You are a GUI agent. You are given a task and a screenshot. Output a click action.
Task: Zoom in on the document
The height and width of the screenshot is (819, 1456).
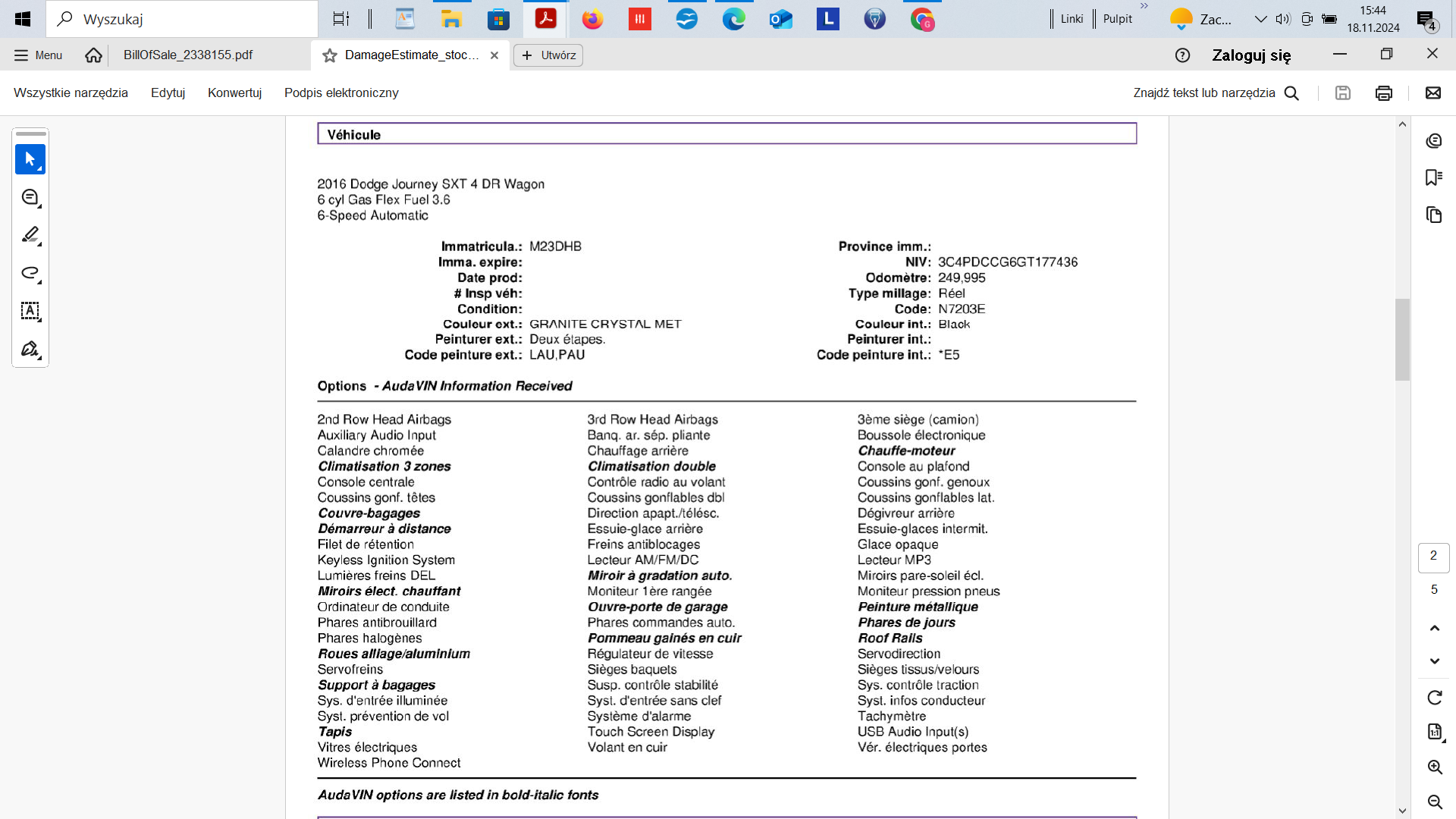(1434, 767)
